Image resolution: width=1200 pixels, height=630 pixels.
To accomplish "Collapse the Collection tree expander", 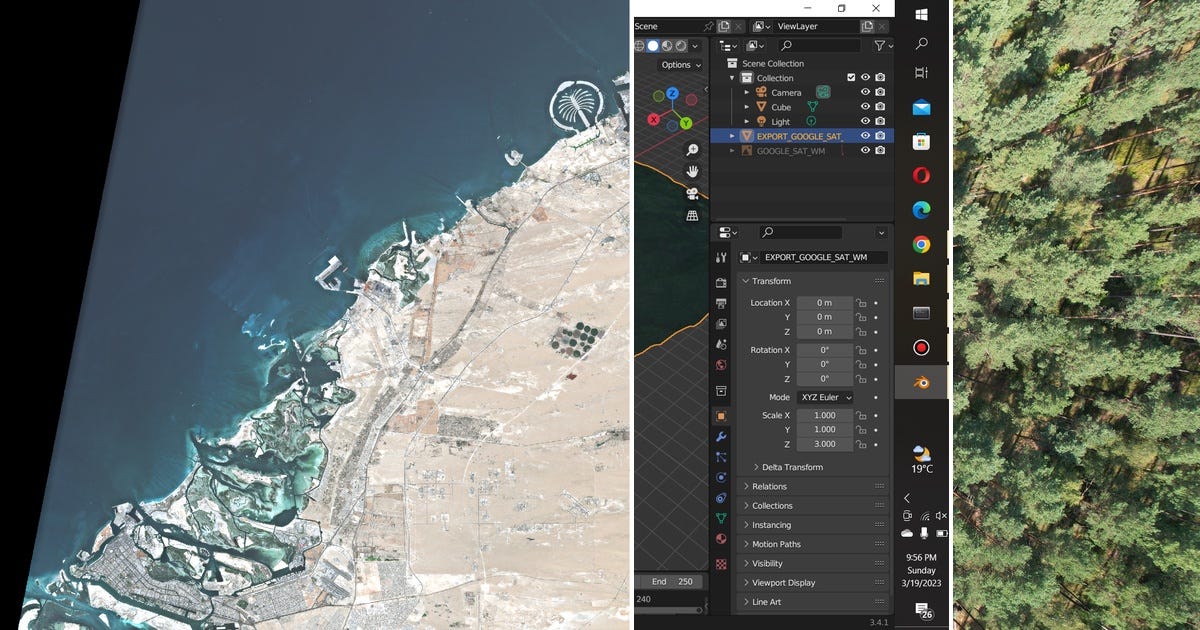I will tap(732, 78).
